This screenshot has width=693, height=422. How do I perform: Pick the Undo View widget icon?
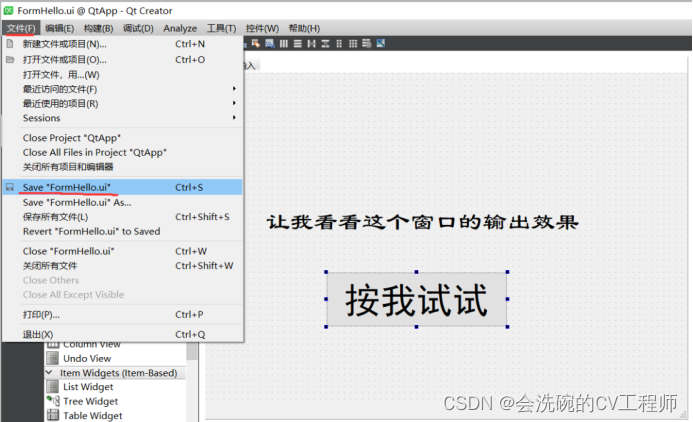pos(53,358)
